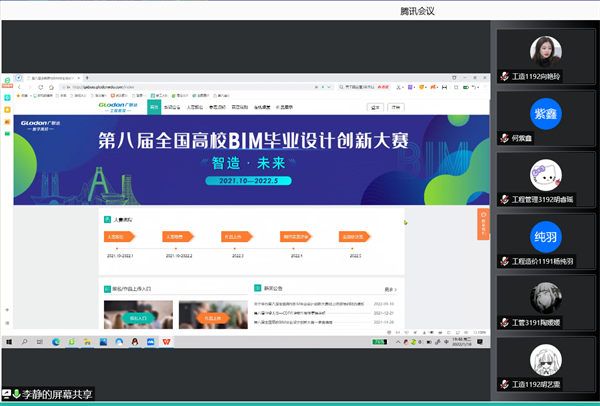The image size is (600, 406).
Task: Click the Glodon 广联达 logo in site header
Action: point(118,107)
